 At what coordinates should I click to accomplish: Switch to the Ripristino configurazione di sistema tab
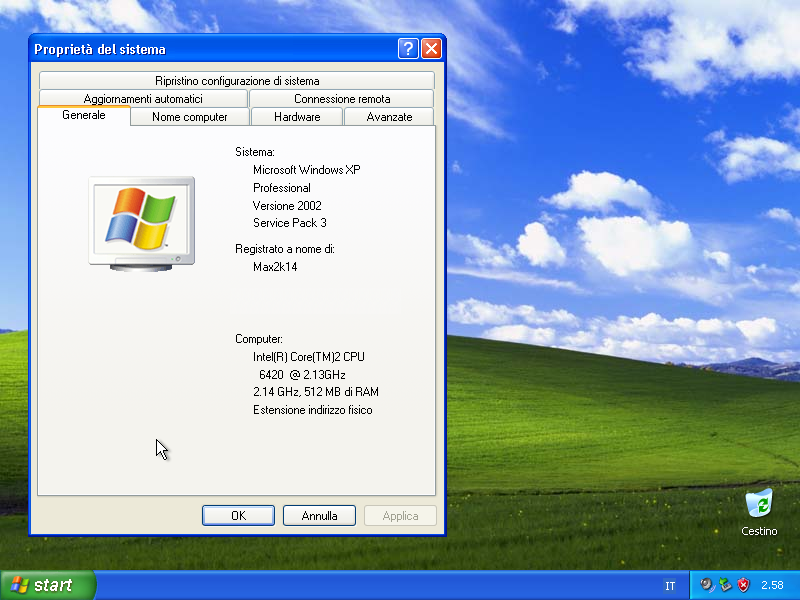pos(237,81)
